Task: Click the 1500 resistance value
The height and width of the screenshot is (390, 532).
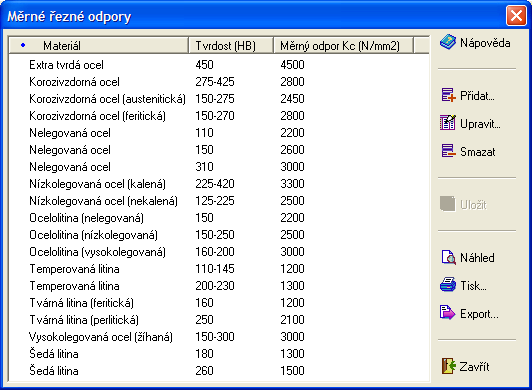Action: [x=292, y=371]
